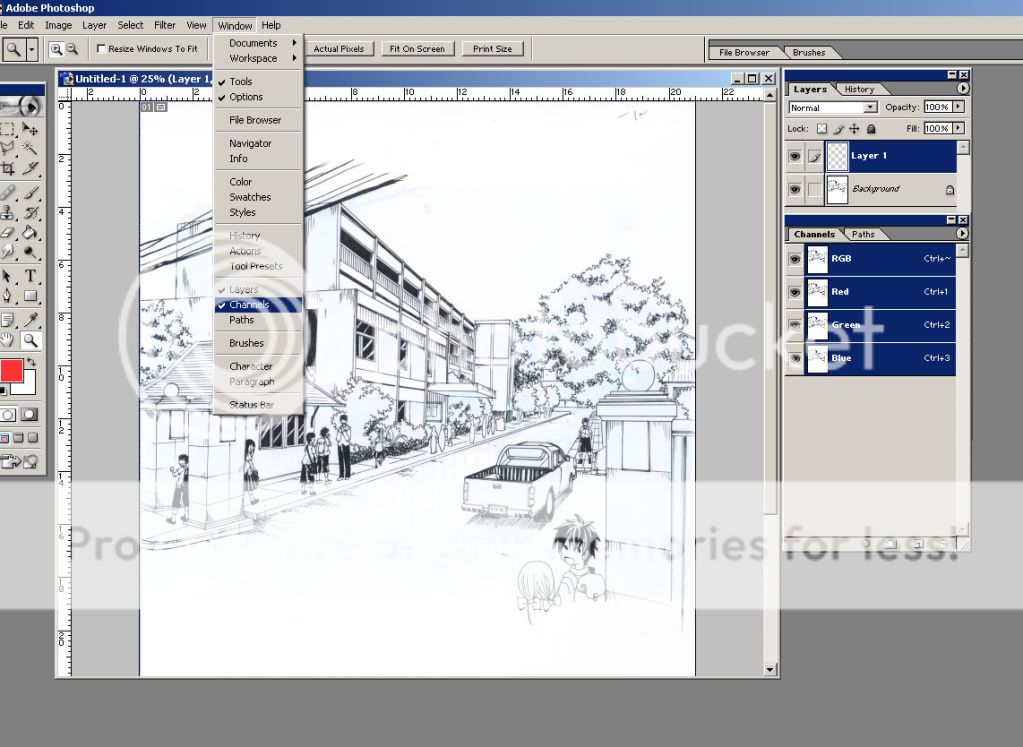Open the Brushes tab in palette well

pyautogui.click(x=809, y=52)
